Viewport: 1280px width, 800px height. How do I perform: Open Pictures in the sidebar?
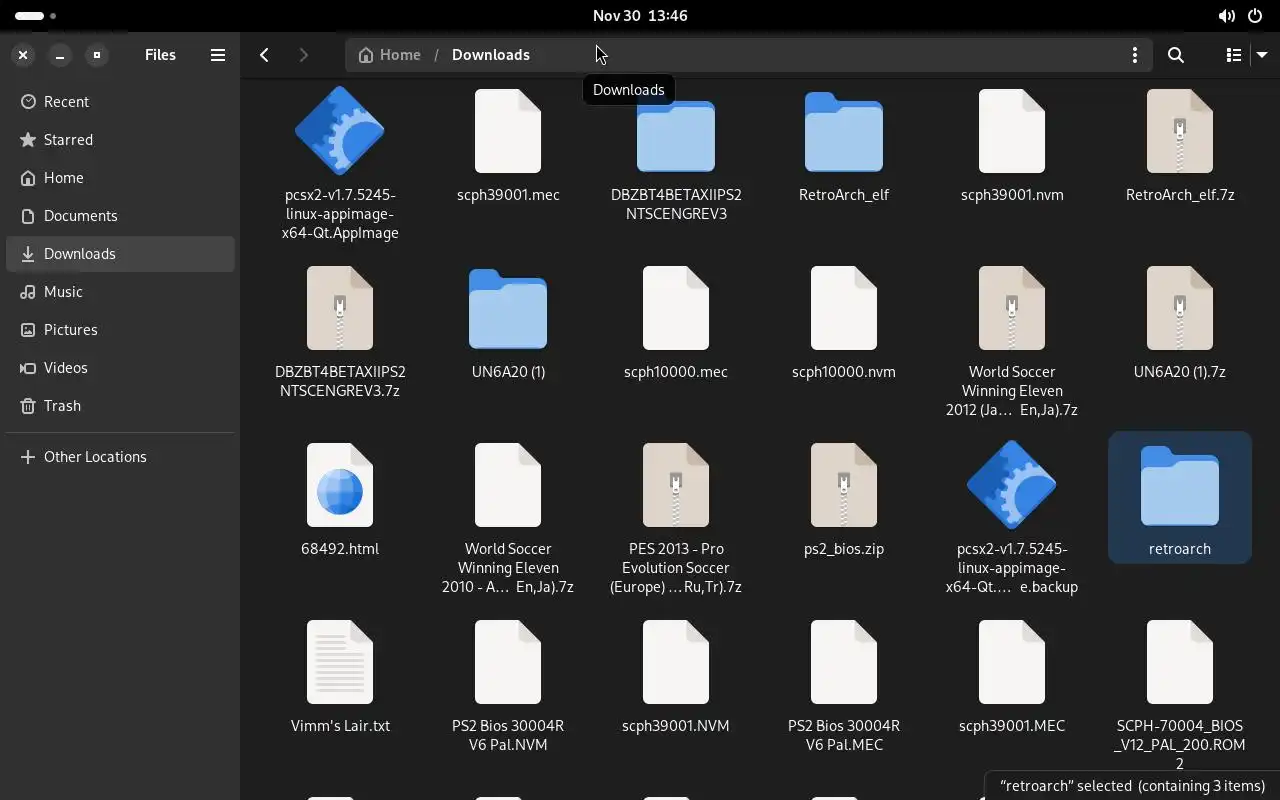120,330
